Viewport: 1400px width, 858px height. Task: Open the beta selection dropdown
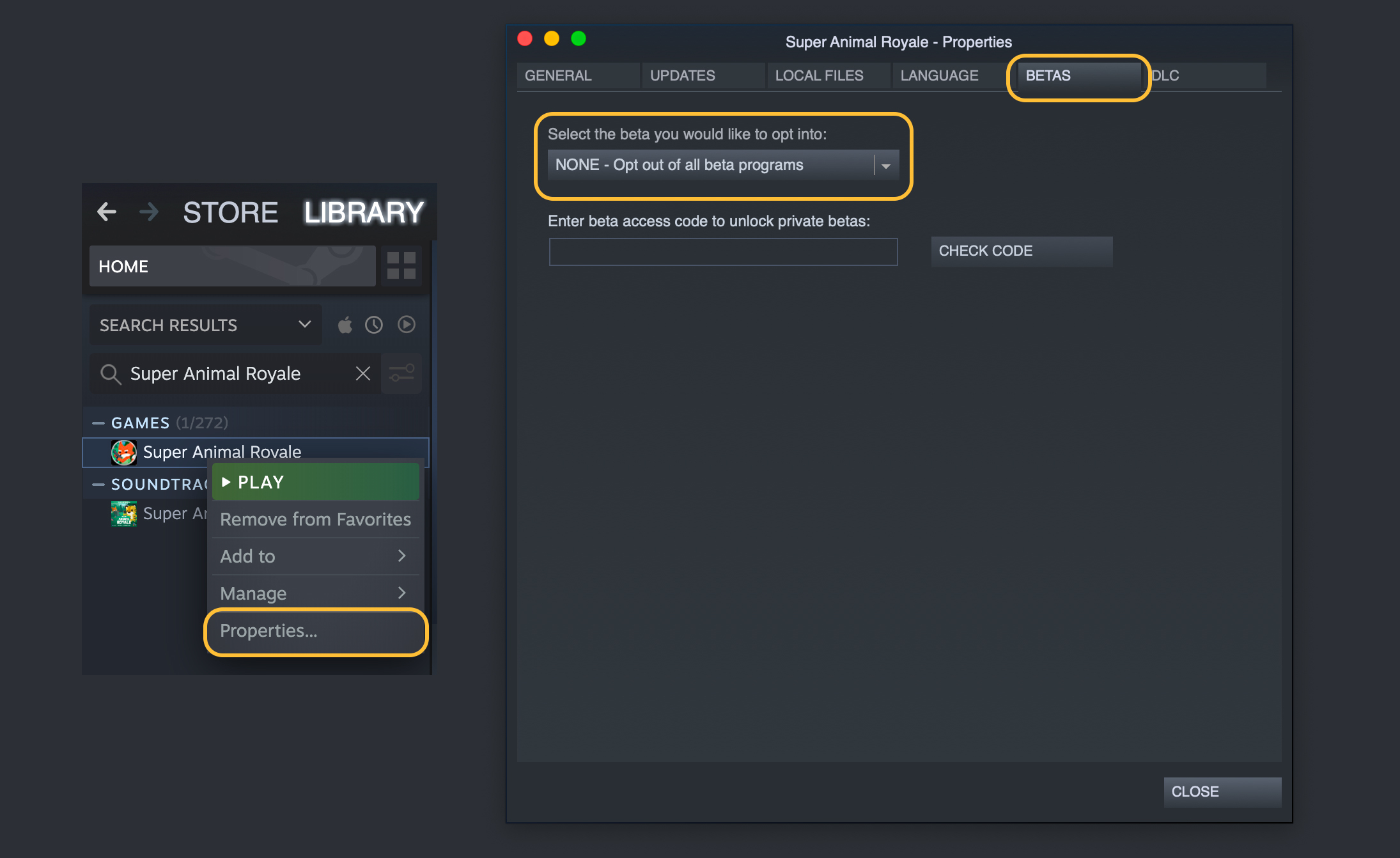(723, 165)
